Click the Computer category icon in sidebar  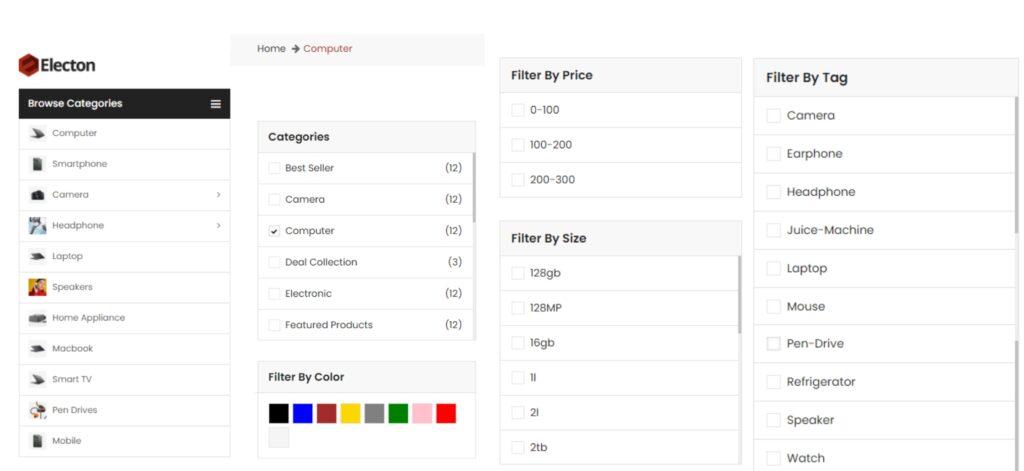point(37,133)
